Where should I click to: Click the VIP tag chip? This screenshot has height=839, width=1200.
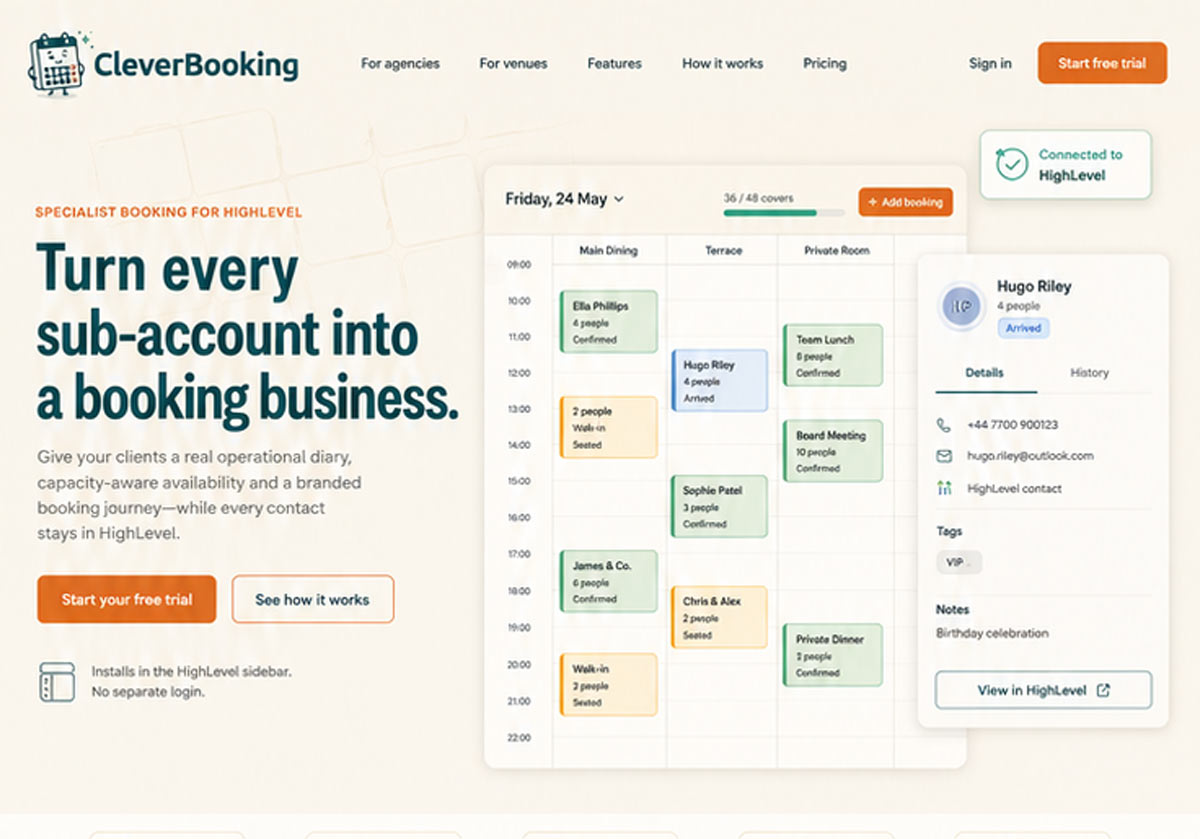(x=959, y=562)
